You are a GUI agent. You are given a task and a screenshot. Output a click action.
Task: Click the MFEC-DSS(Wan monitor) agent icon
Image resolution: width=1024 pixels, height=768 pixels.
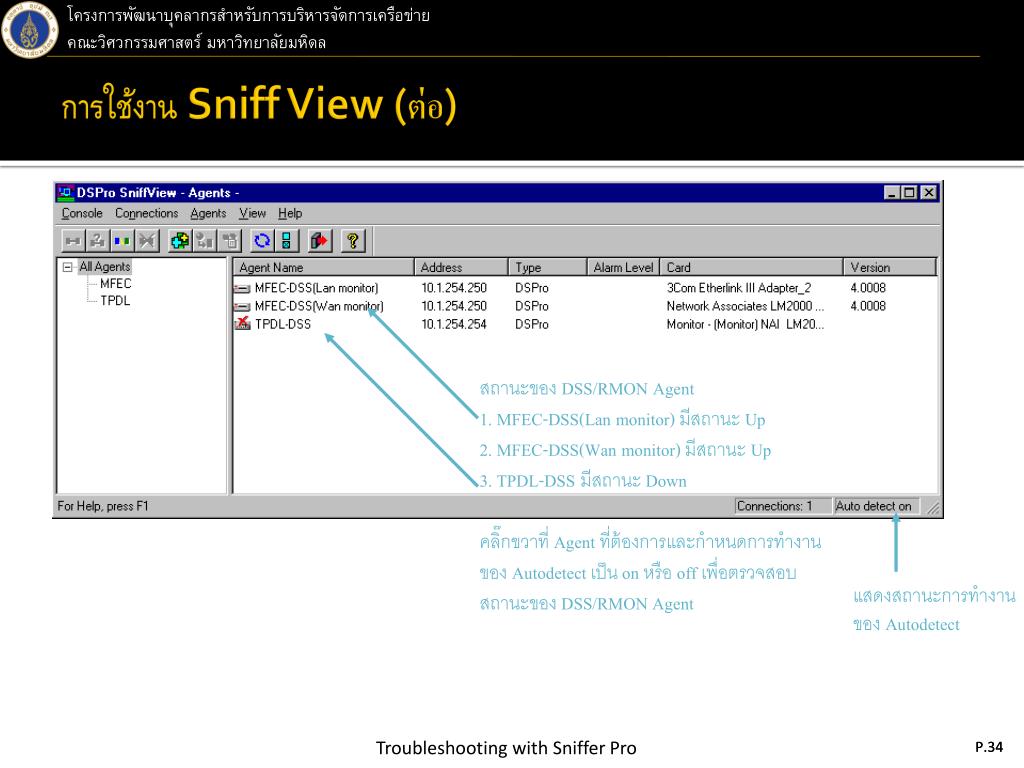242,306
